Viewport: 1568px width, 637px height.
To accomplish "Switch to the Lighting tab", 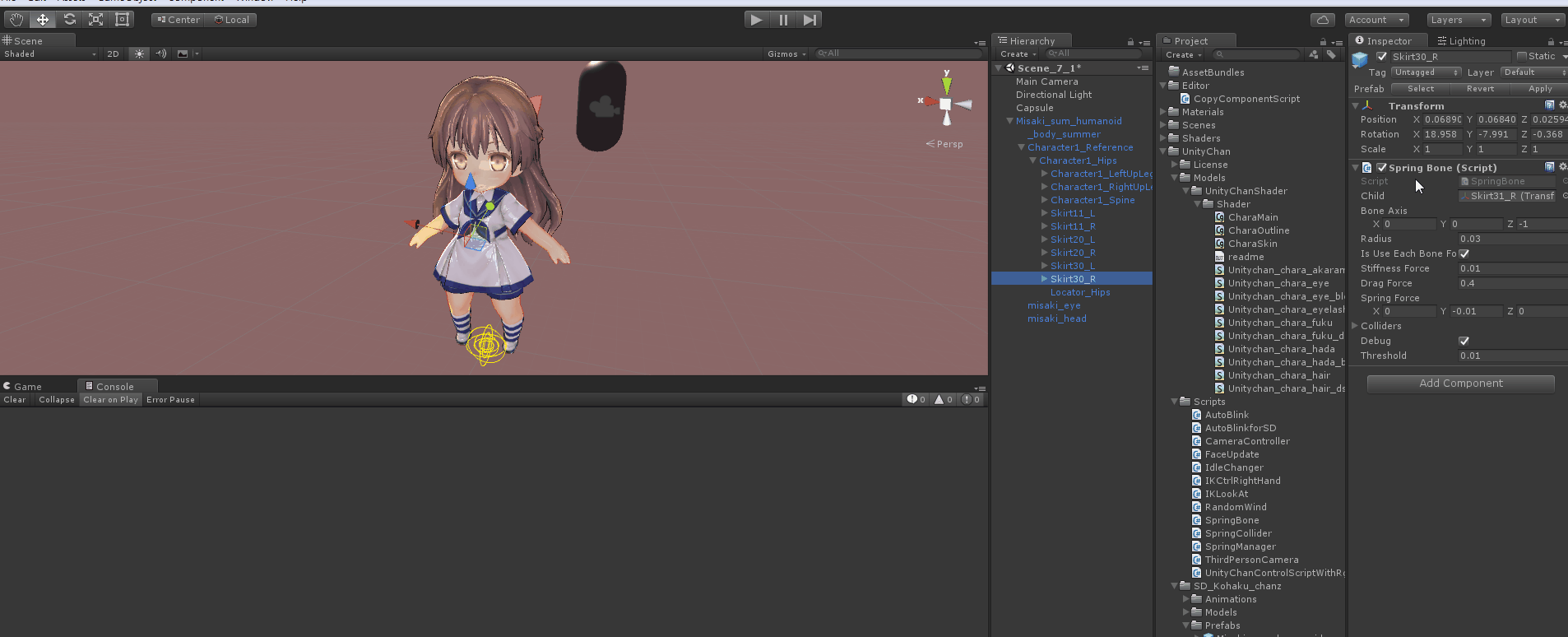I will tap(1461, 41).
